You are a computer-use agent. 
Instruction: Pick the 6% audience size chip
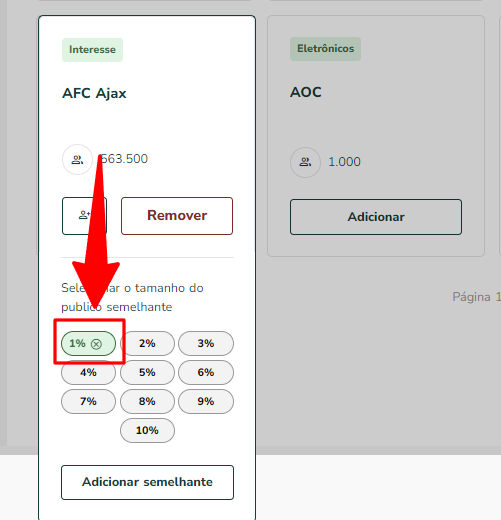[206, 372]
